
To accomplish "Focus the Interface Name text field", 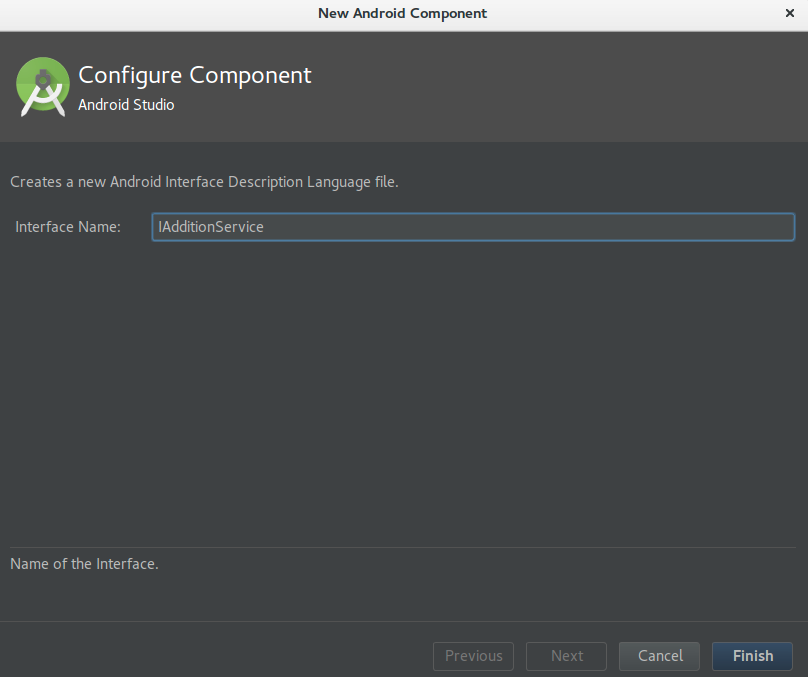I will [x=473, y=227].
